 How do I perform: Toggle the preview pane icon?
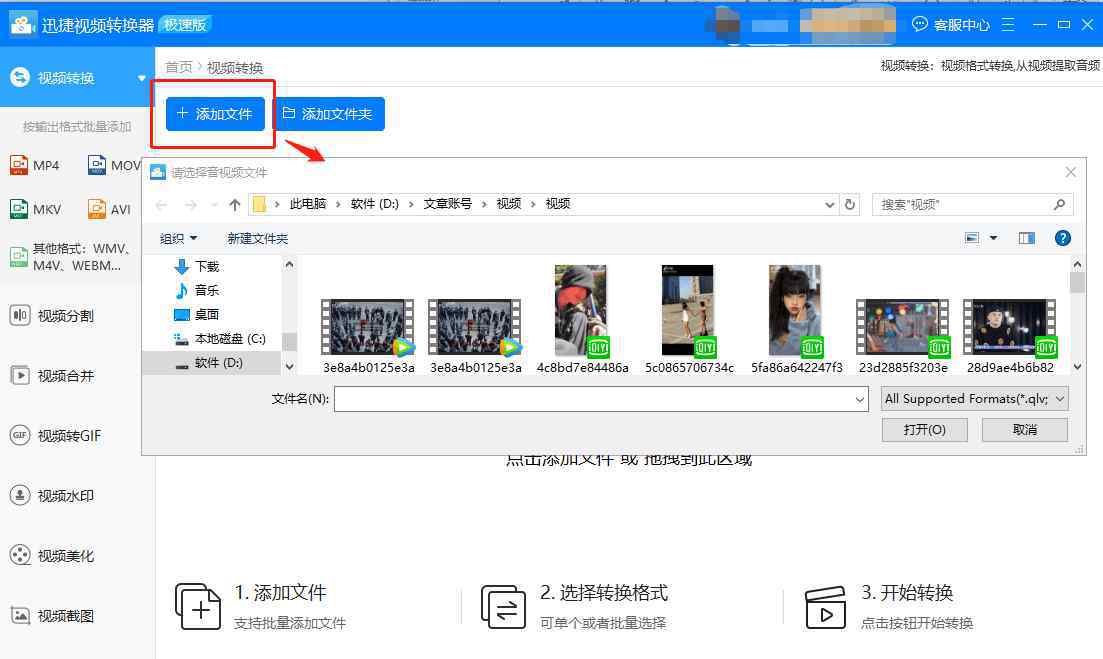tap(1027, 238)
